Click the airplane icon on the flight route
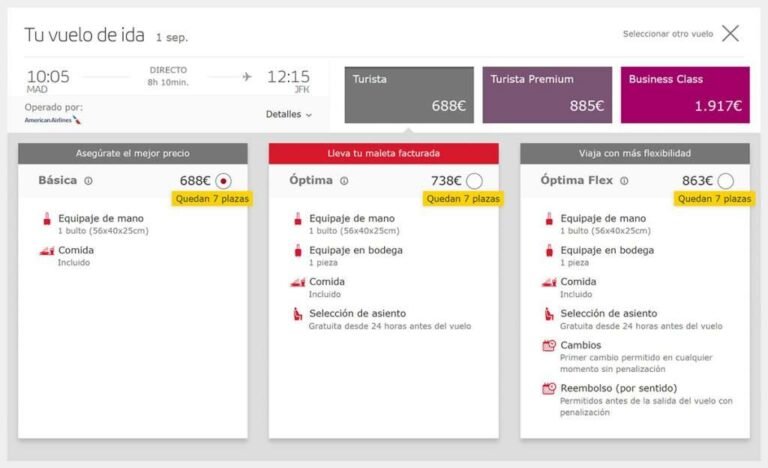Image resolution: width=768 pixels, height=468 pixels. click(x=247, y=76)
